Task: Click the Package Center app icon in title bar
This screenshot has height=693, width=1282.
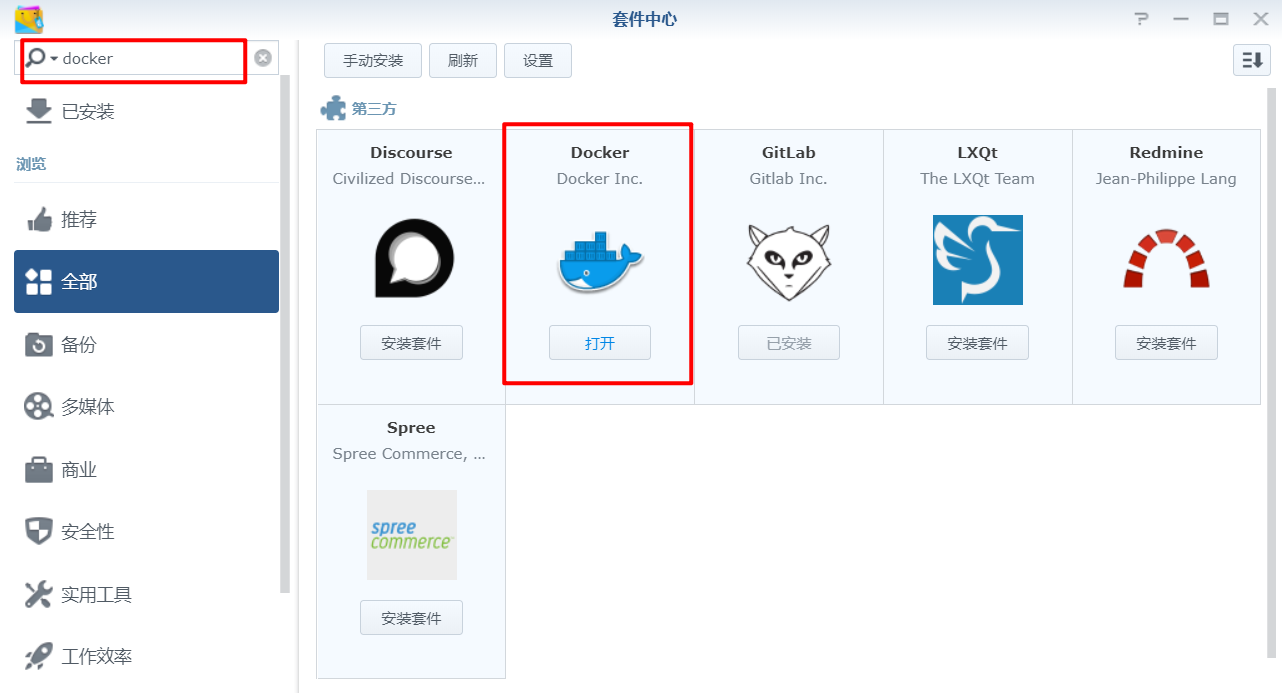Action: (x=29, y=19)
